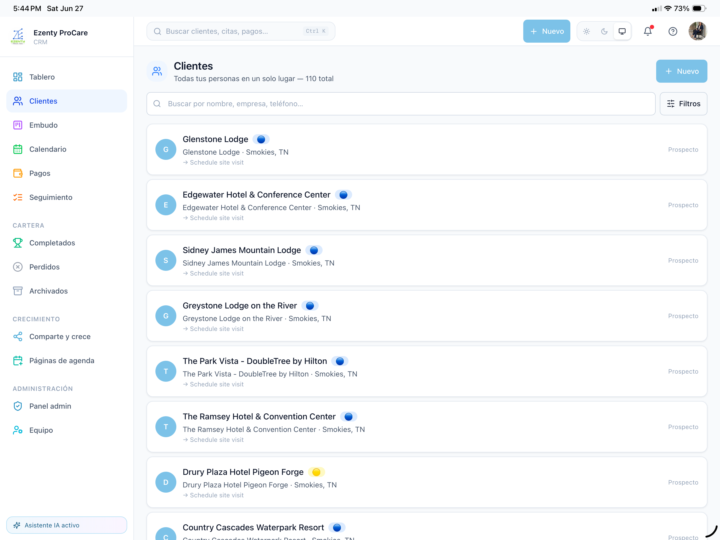The width and height of the screenshot is (720, 540).
Task: Open the Glenstone Lodge client card
Action: coord(427,149)
